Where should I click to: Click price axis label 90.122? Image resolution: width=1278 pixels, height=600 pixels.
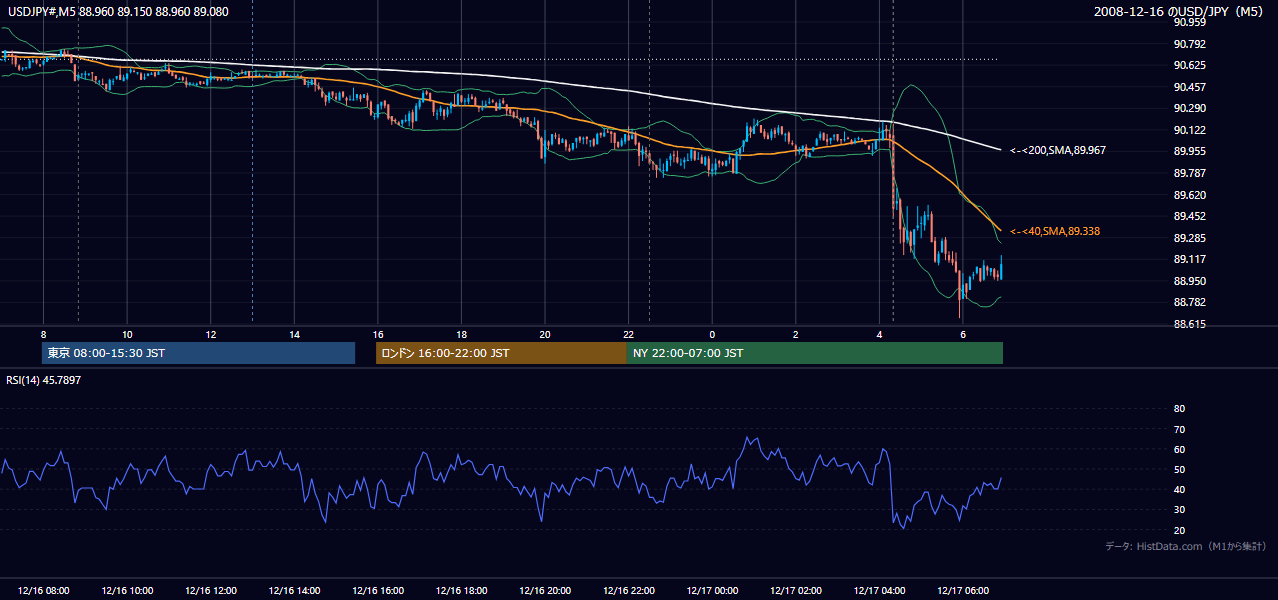point(1189,130)
